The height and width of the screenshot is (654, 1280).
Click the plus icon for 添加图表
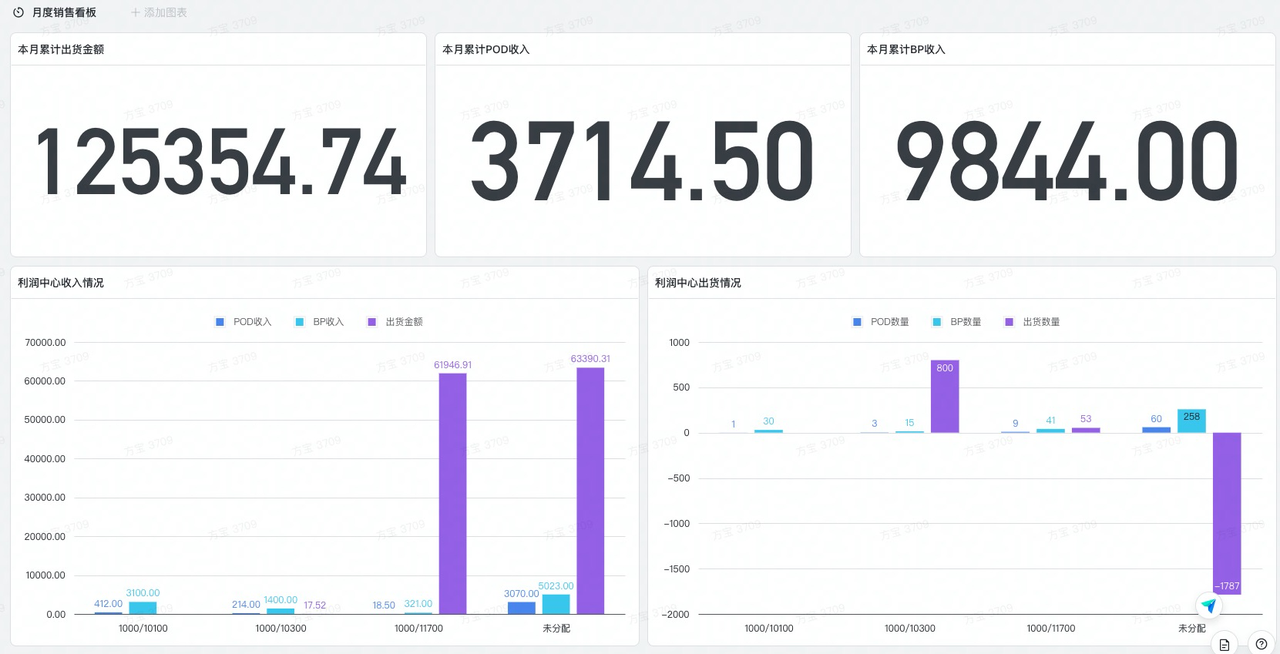(x=135, y=13)
